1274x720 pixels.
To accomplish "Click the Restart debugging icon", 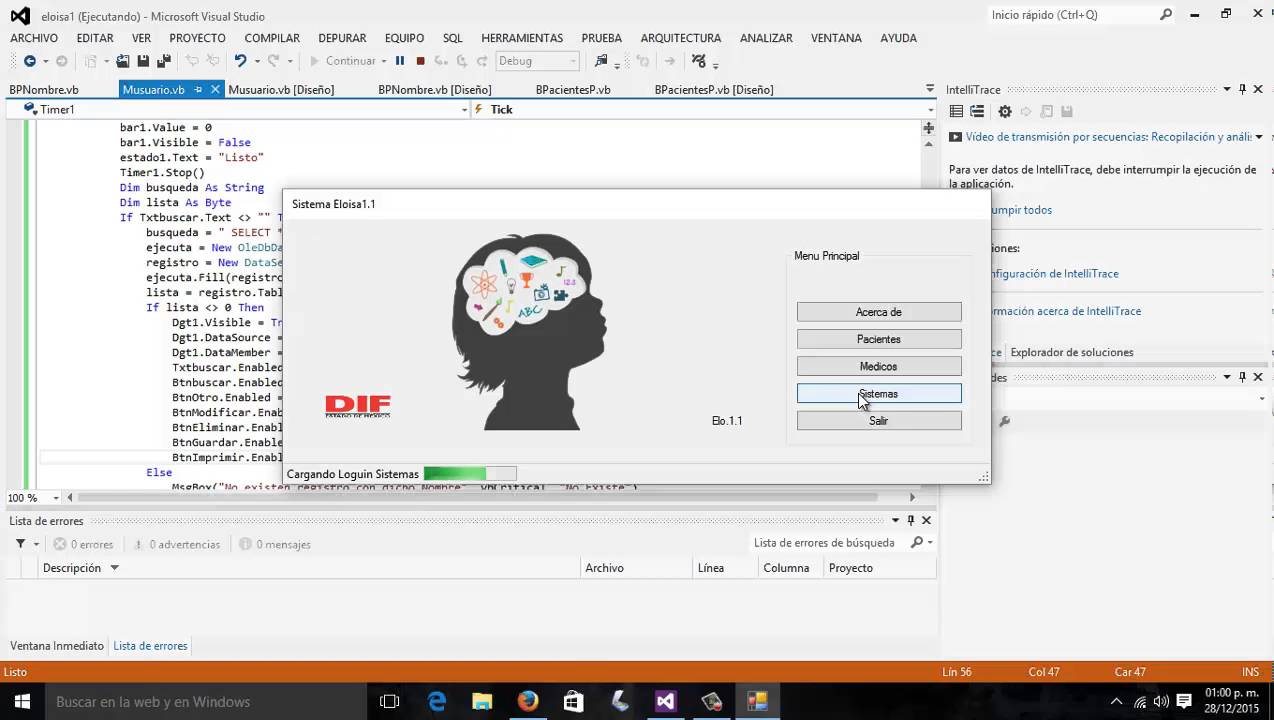I will pyautogui.click(x=441, y=61).
